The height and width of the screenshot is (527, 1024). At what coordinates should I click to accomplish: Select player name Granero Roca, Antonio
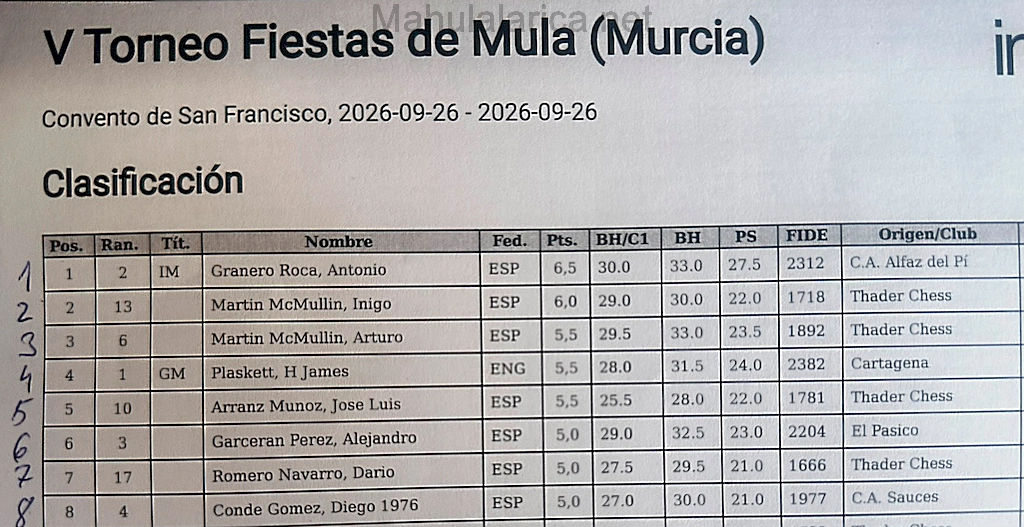click(x=298, y=270)
